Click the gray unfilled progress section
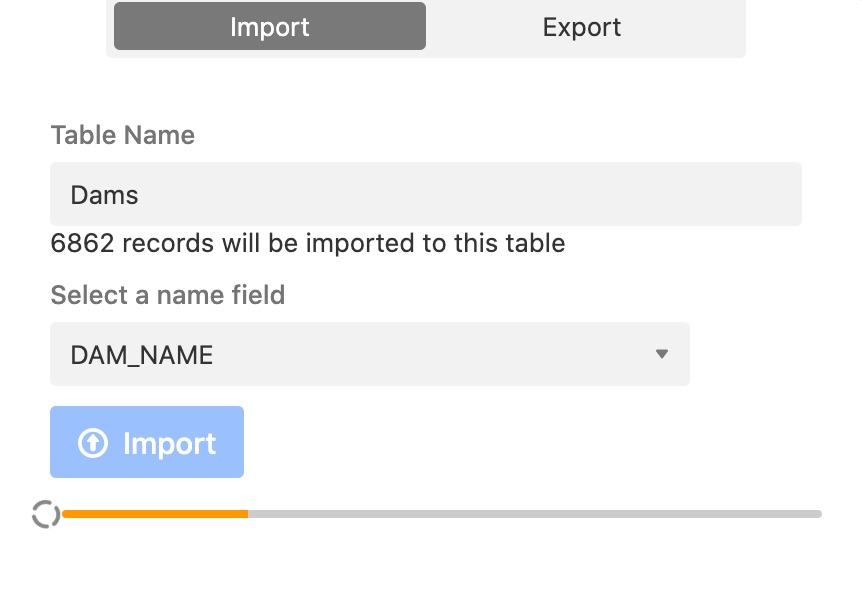This screenshot has height=602, width=862. (x=535, y=514)
